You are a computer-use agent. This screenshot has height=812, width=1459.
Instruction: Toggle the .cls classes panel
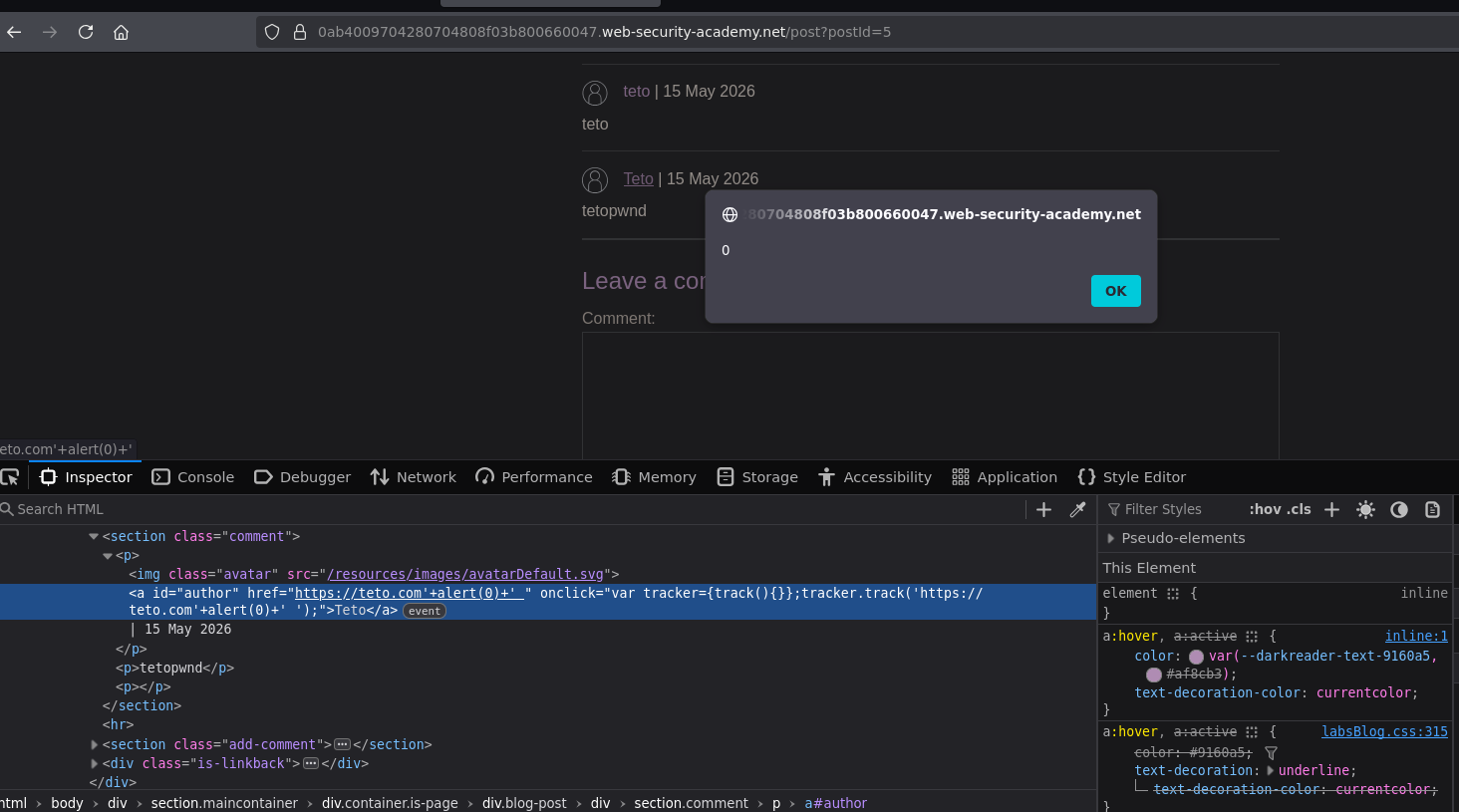point(1300,509)
